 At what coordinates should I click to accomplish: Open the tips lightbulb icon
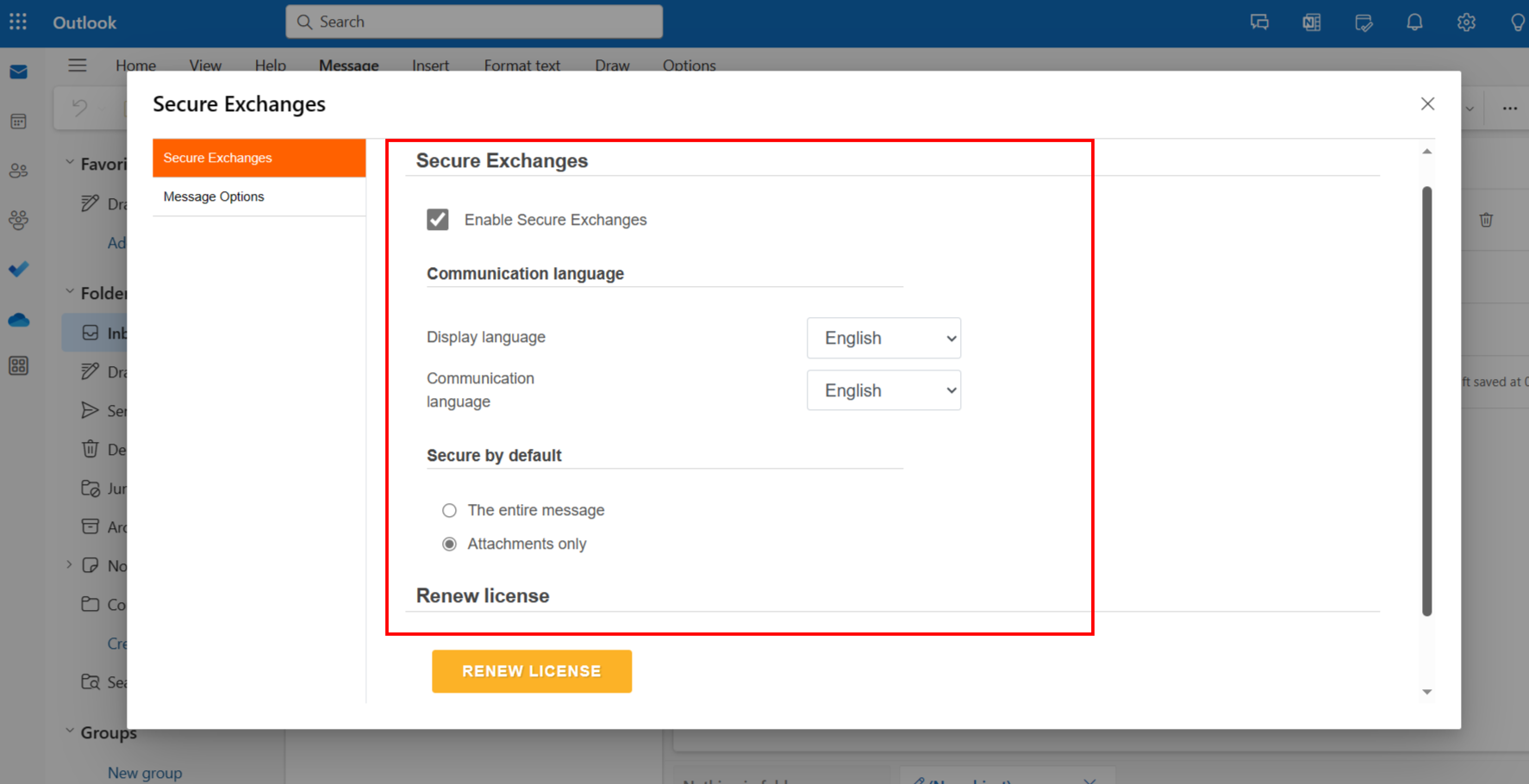coord(1518,22)
